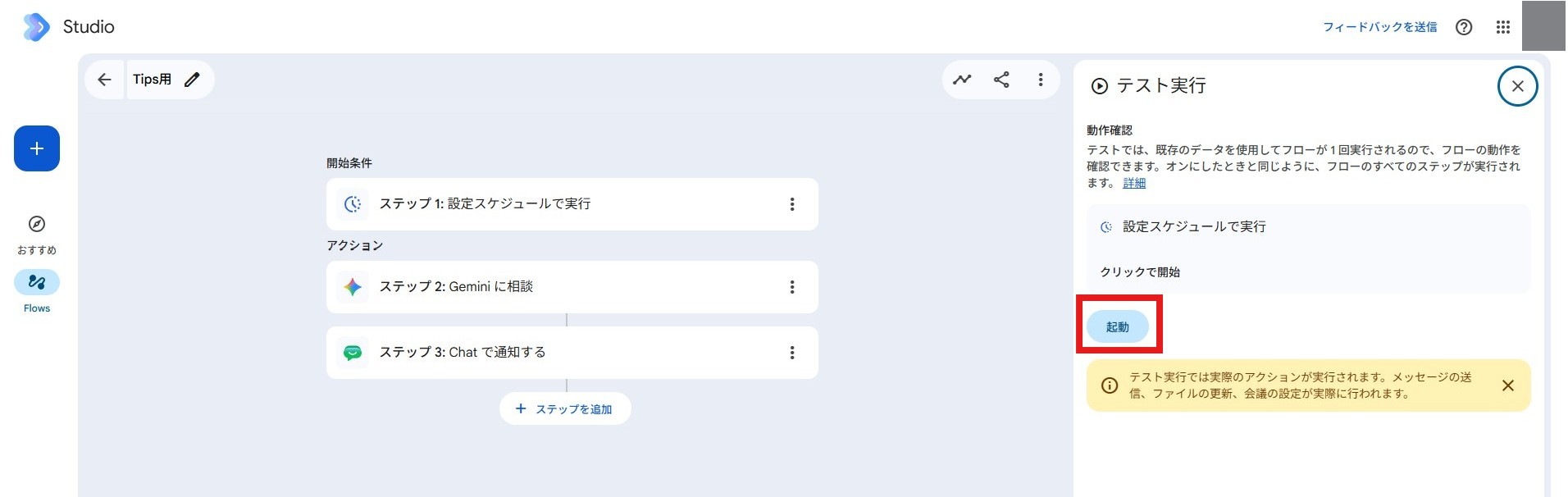Dismiss the yellow warning banner
Screen dimensions: 1568x497
pyautogui.click(x=1507, y=385)
